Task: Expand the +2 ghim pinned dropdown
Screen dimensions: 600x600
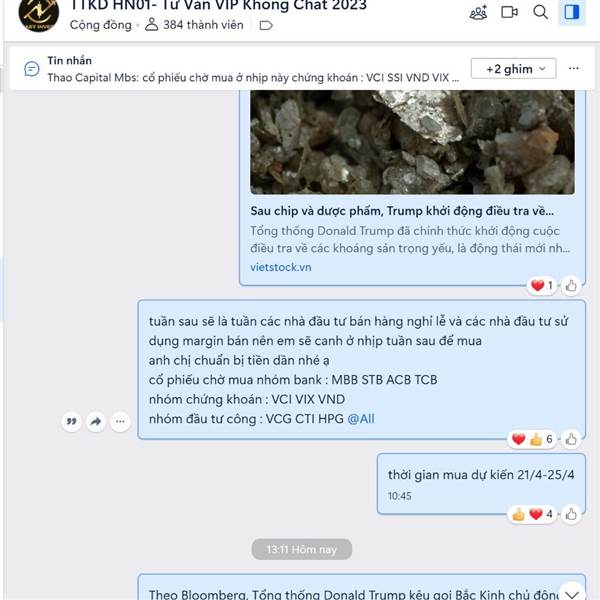Action: pyautogui.click(x=514, y=69)
